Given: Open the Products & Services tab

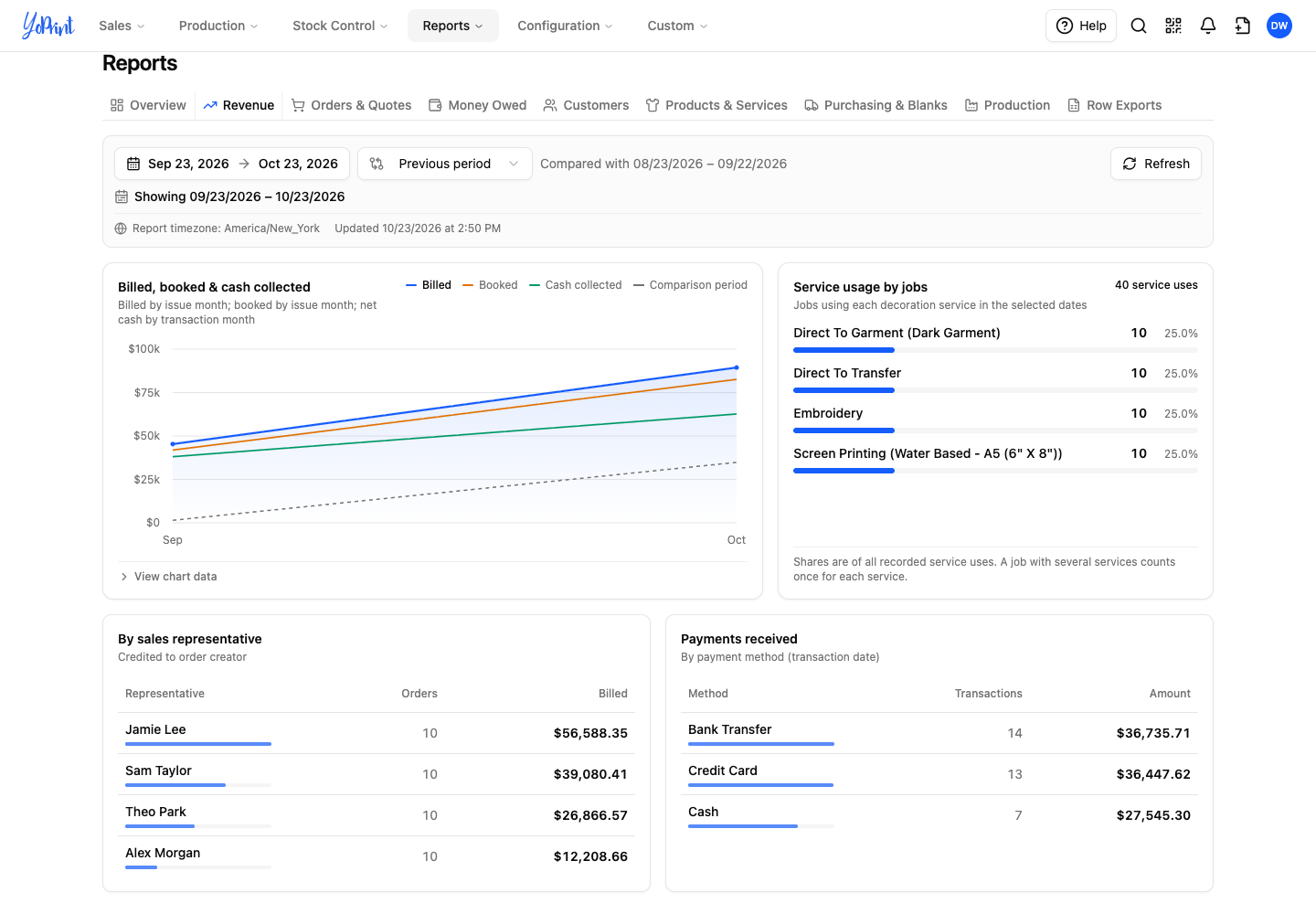Looking at the screenshot, I should click(716, 105).
